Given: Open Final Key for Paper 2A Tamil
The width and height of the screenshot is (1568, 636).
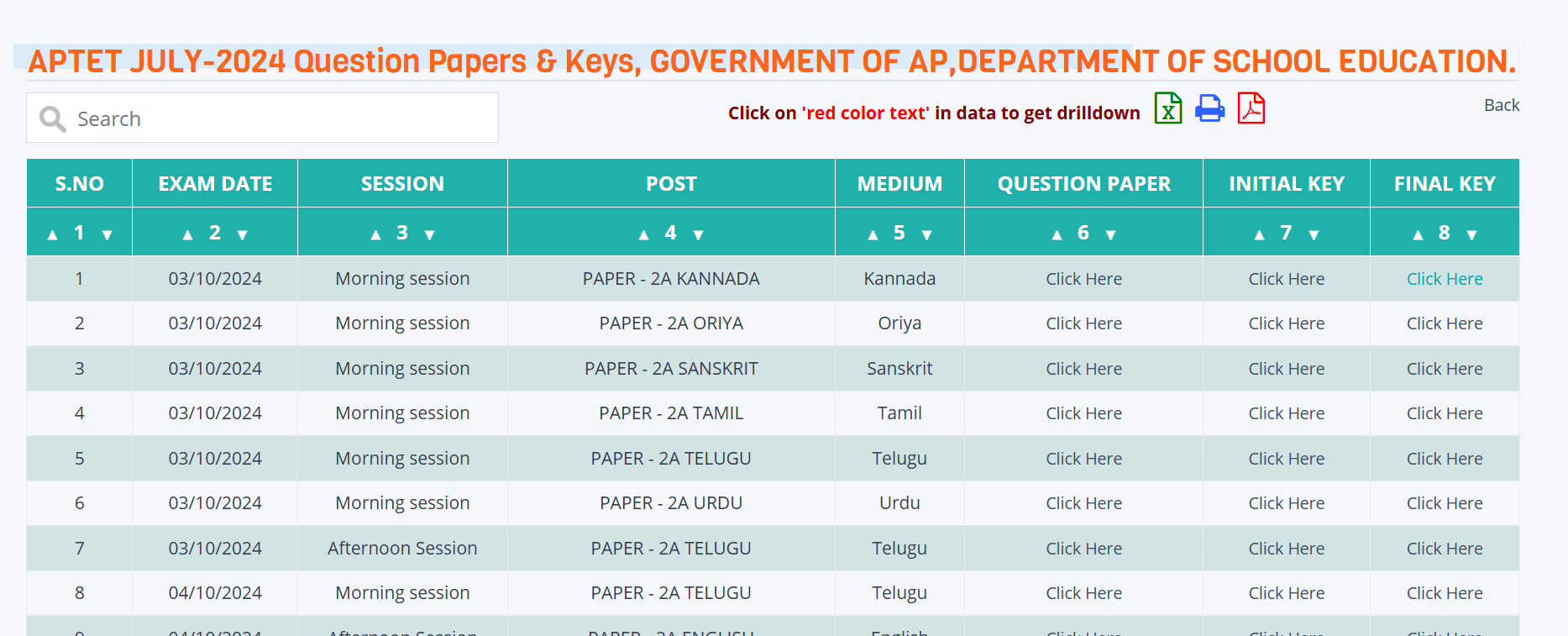Looking at the screenshot, I should click(1445, 413).
